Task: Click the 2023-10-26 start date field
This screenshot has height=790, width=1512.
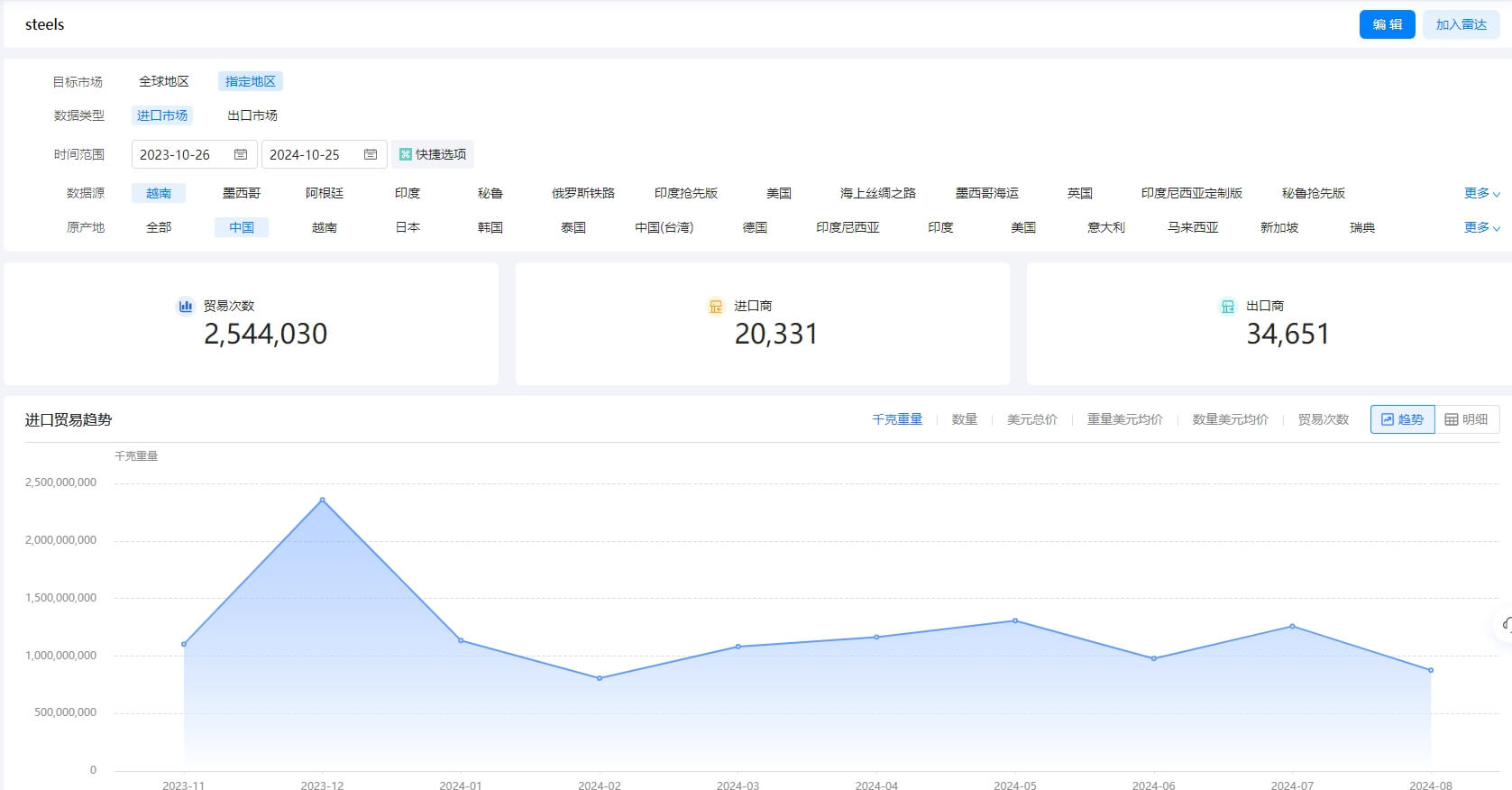Action: pos(195,154)
